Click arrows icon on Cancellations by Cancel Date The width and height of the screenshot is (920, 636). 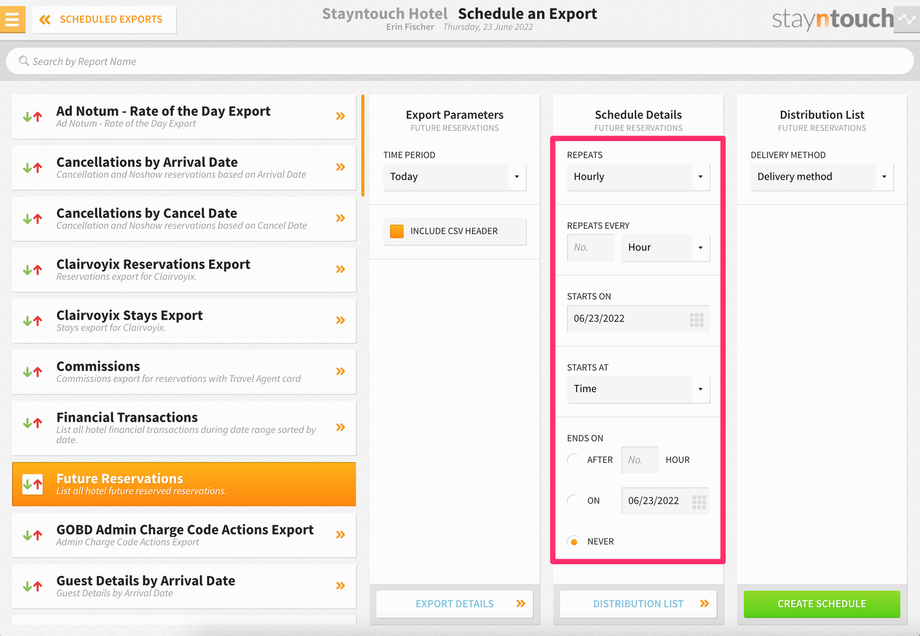tap(32, 219)
